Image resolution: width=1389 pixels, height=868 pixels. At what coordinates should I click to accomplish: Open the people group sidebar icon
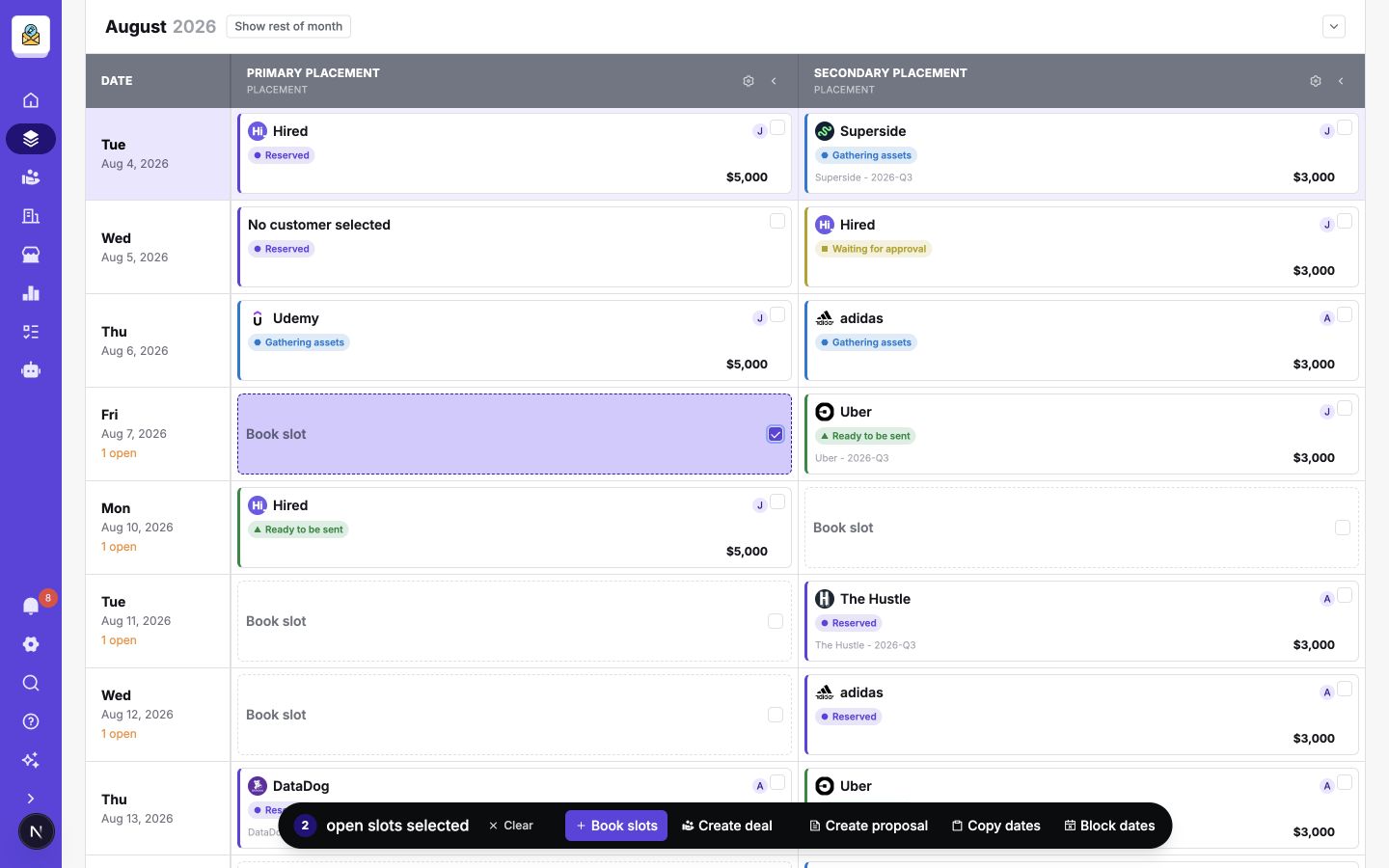[31, 177]
